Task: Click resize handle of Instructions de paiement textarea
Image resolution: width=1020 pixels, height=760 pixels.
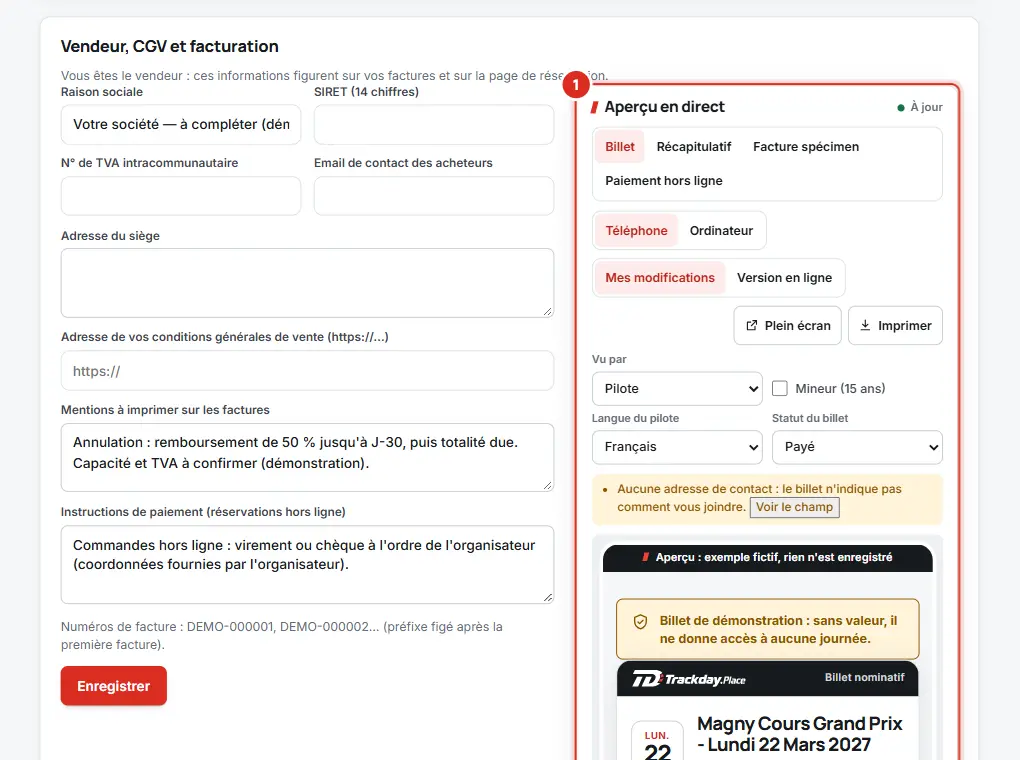Action: 548,598
